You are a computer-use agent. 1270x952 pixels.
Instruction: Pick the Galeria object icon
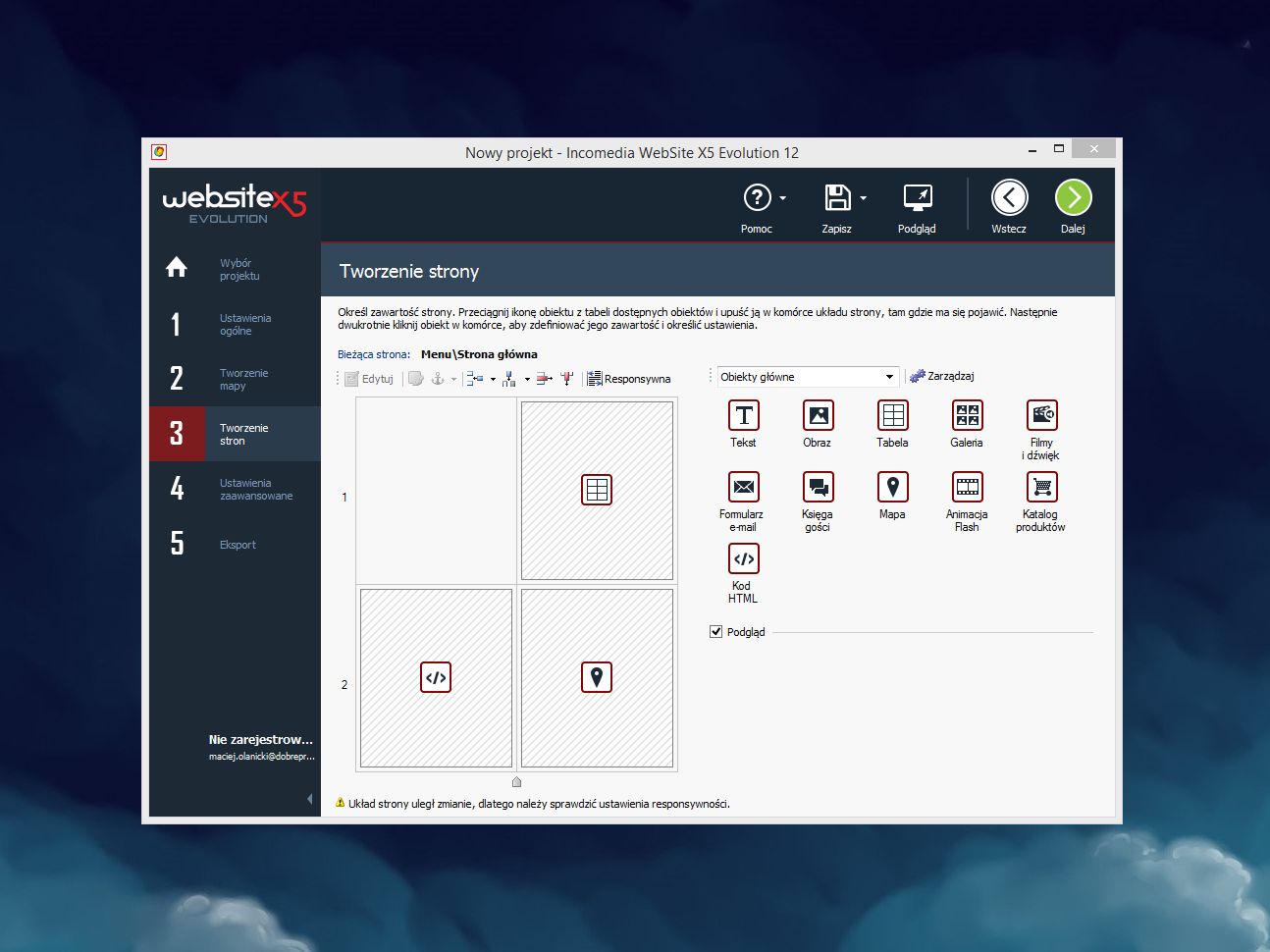pos(967,416)
